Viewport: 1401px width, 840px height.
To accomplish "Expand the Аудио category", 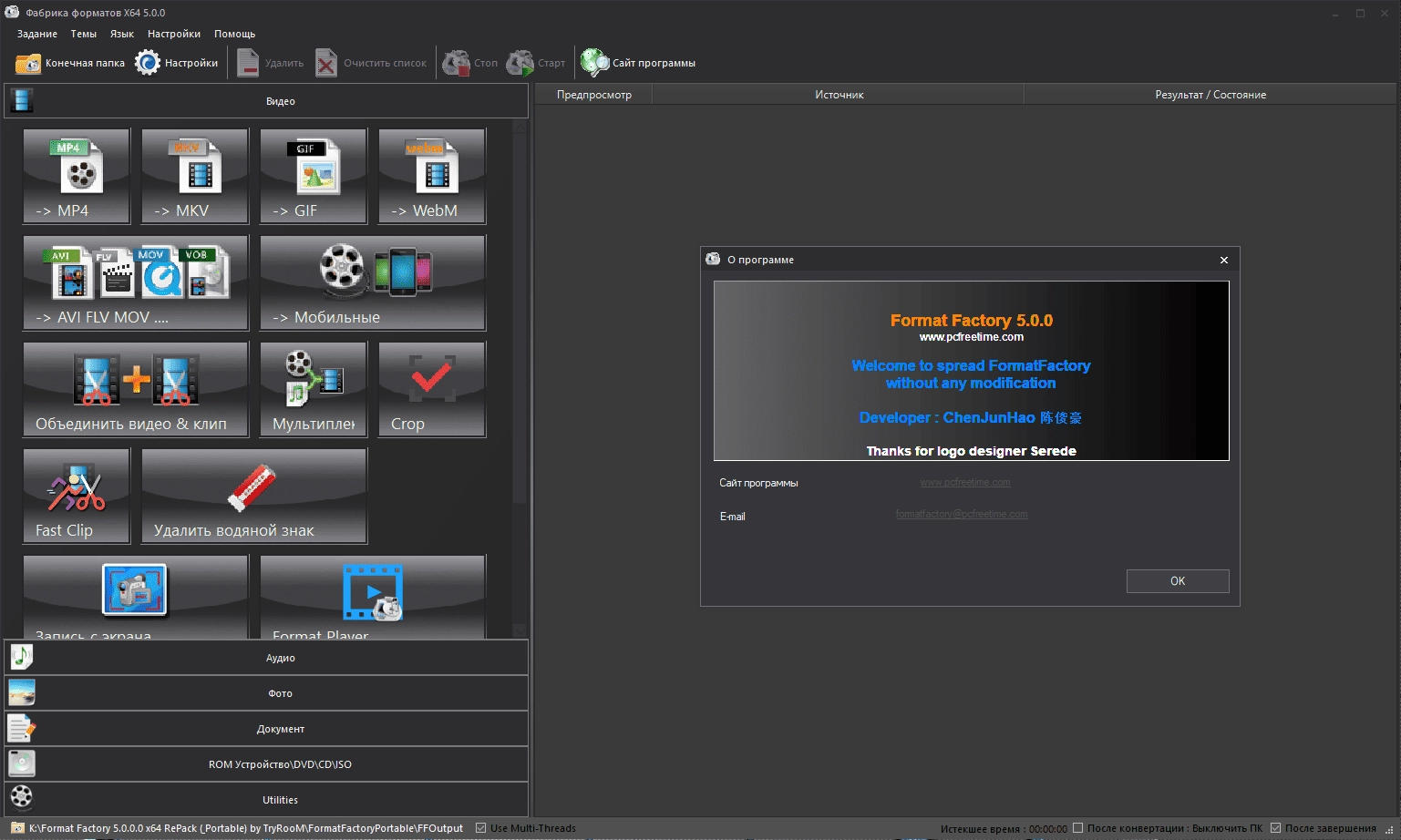I will pos(266,658).
